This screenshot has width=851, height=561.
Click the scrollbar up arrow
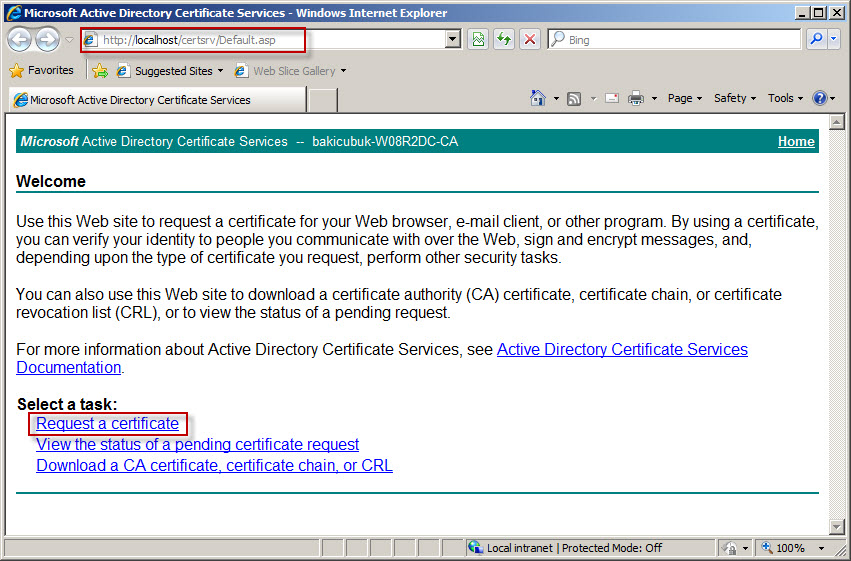[x=836, y=123]
